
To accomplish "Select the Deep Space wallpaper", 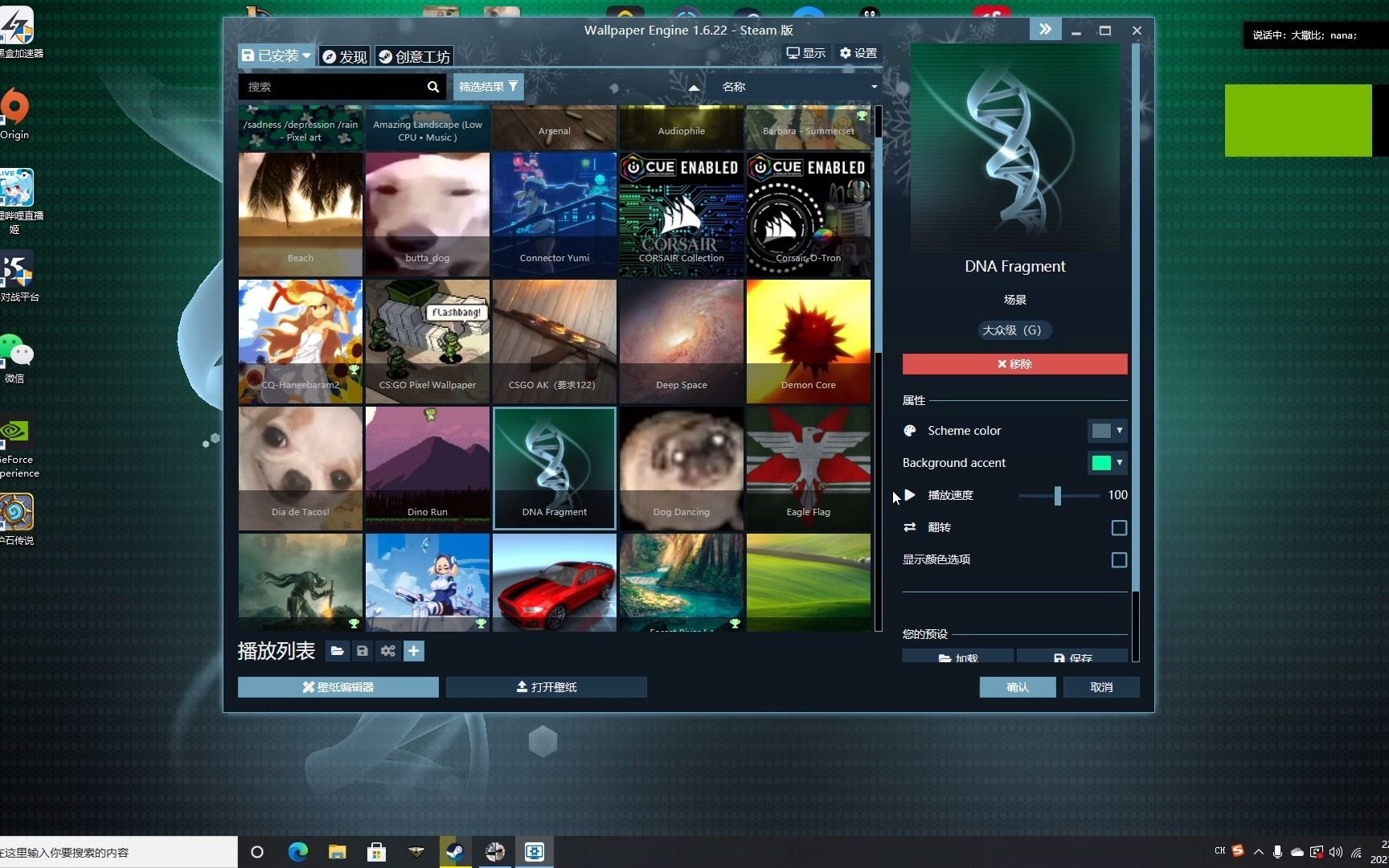I will pyautogui.click(x=682, y=342).
